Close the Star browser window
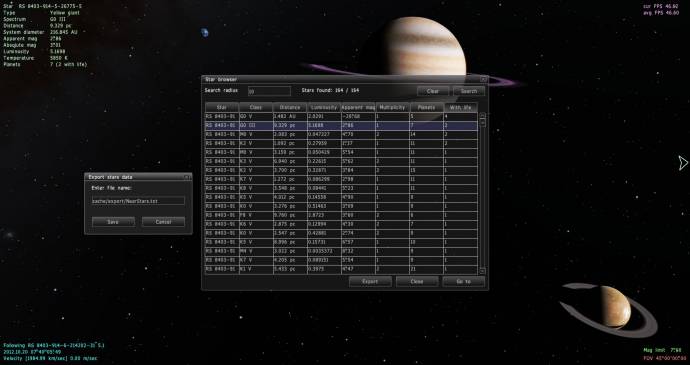The image size is (690, 365). coord(483,79)
